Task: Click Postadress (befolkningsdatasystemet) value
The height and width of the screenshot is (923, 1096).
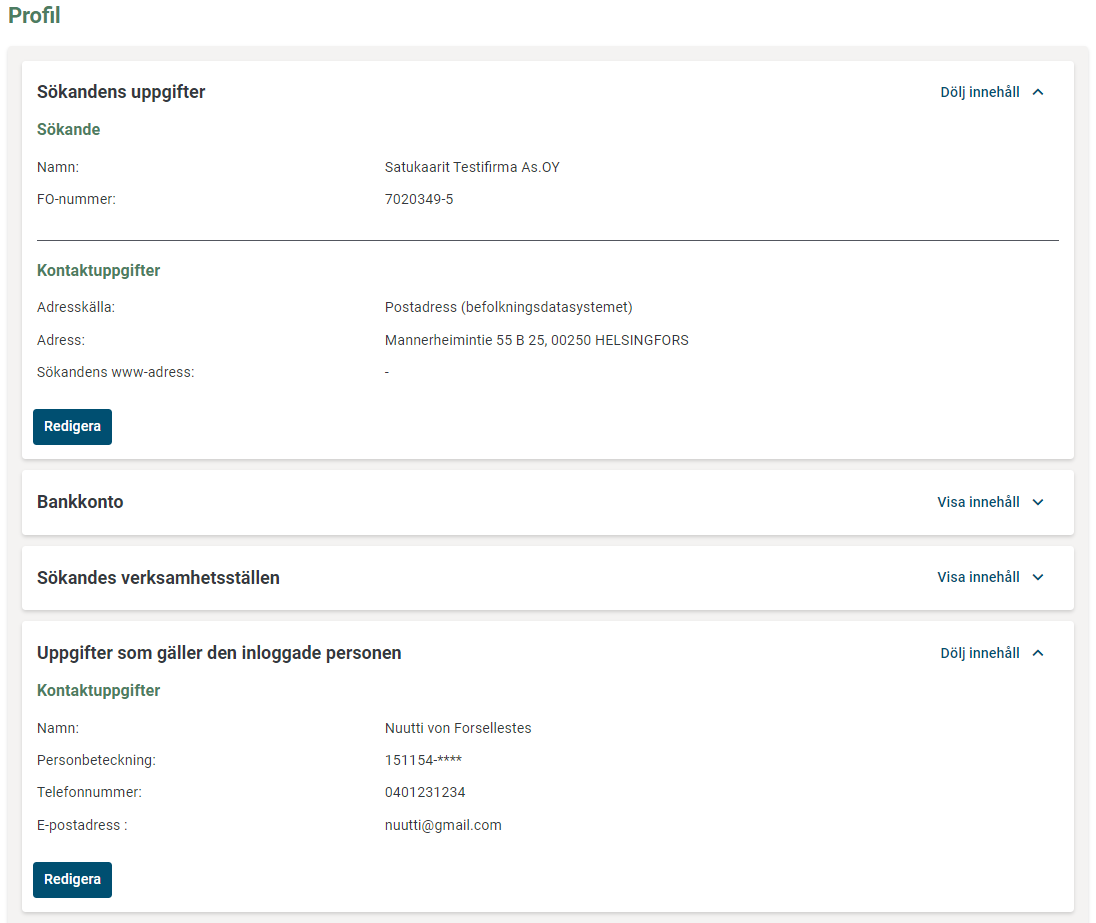Action: [508, 308]
